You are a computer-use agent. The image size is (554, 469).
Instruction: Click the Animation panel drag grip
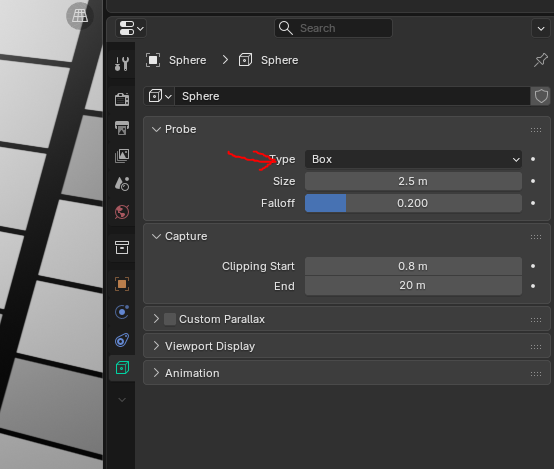pyautogui.click(x=536, y=374)
